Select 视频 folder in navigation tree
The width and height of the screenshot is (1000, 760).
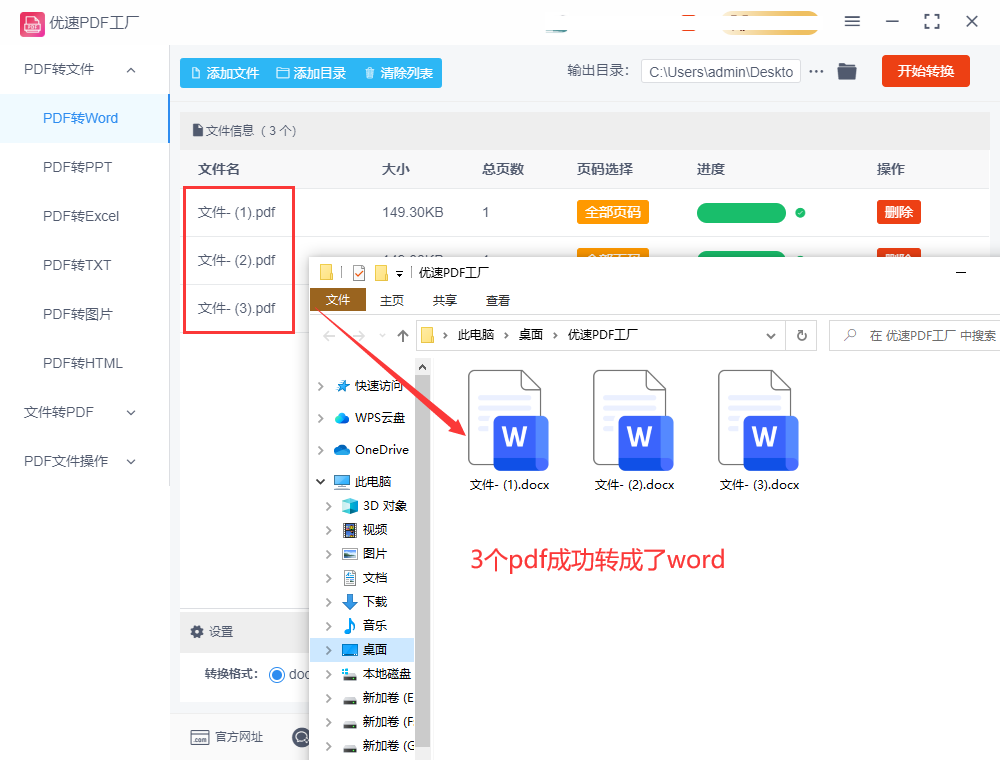click(x=374, y=530)
